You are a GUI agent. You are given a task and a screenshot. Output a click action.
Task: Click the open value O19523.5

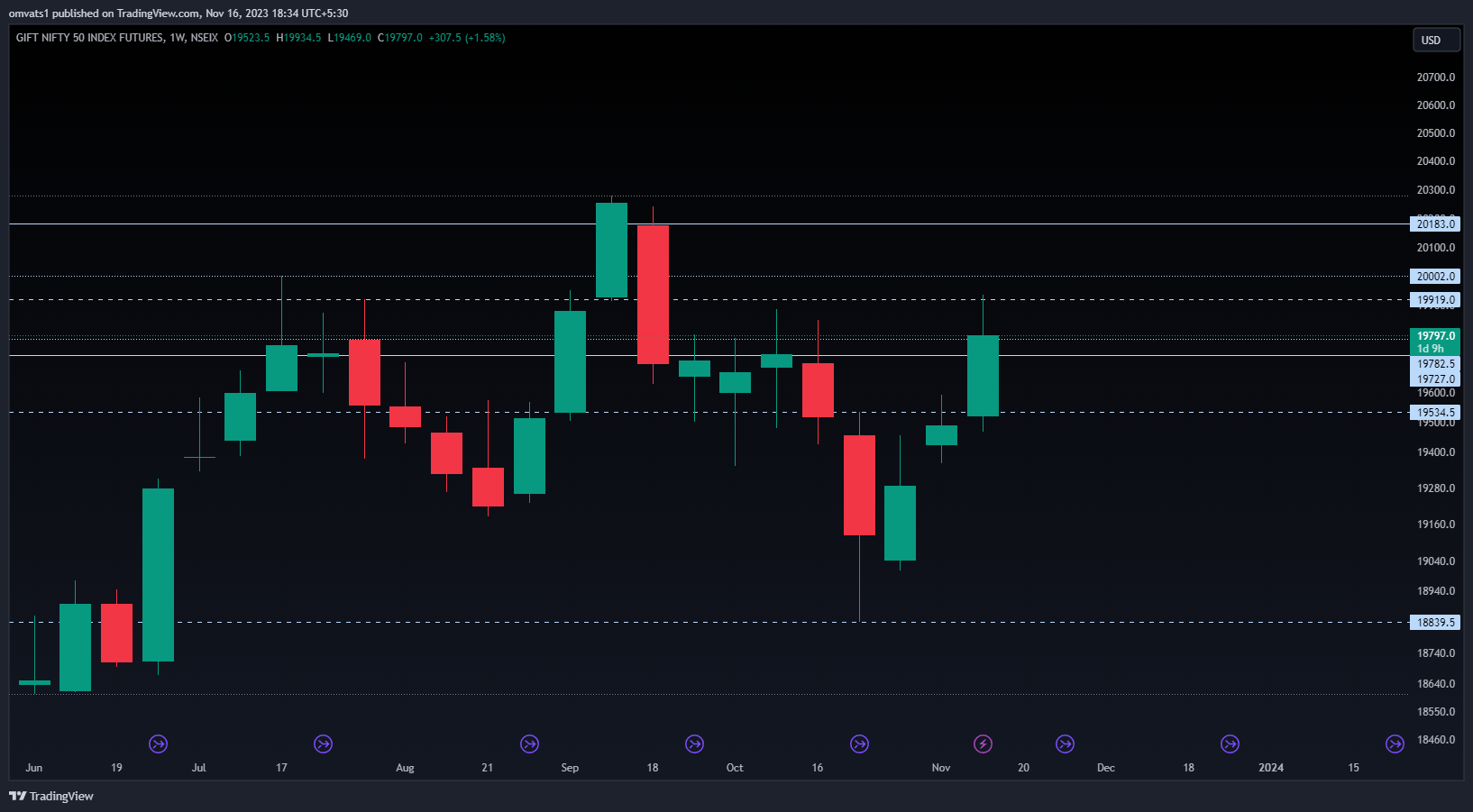(247, 38)
